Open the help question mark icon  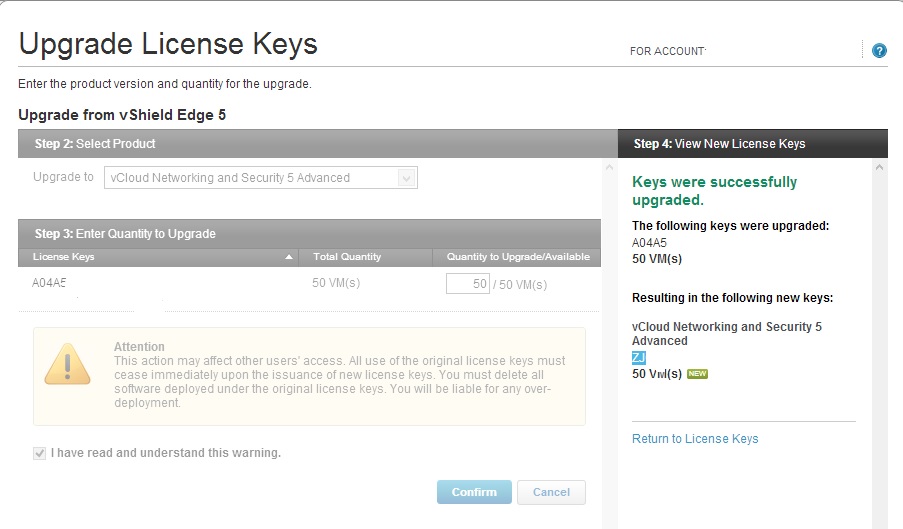[x=879, y=51]
